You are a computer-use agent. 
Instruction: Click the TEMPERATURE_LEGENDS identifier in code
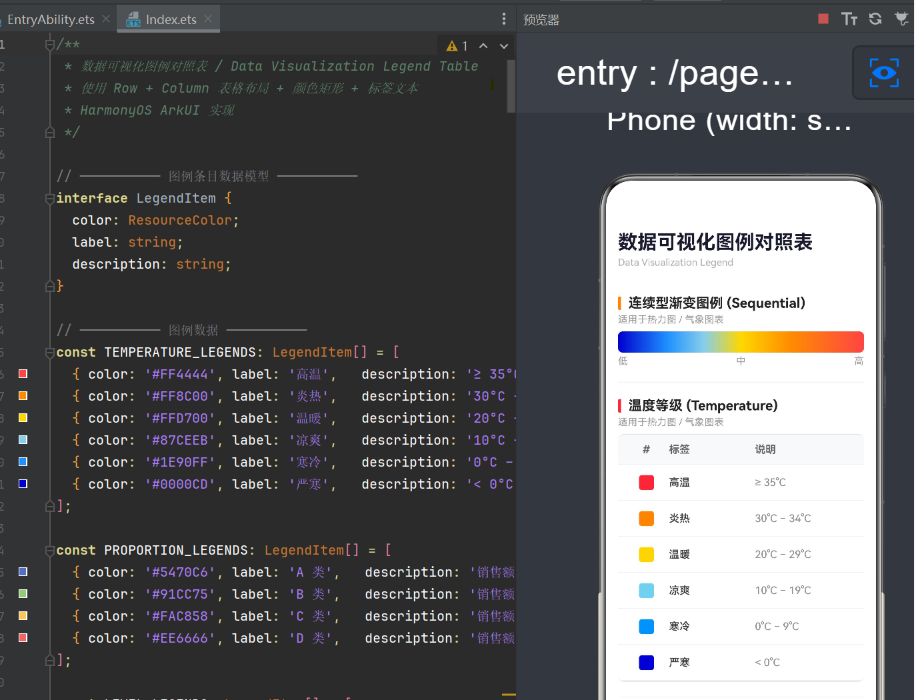[180, 352]
